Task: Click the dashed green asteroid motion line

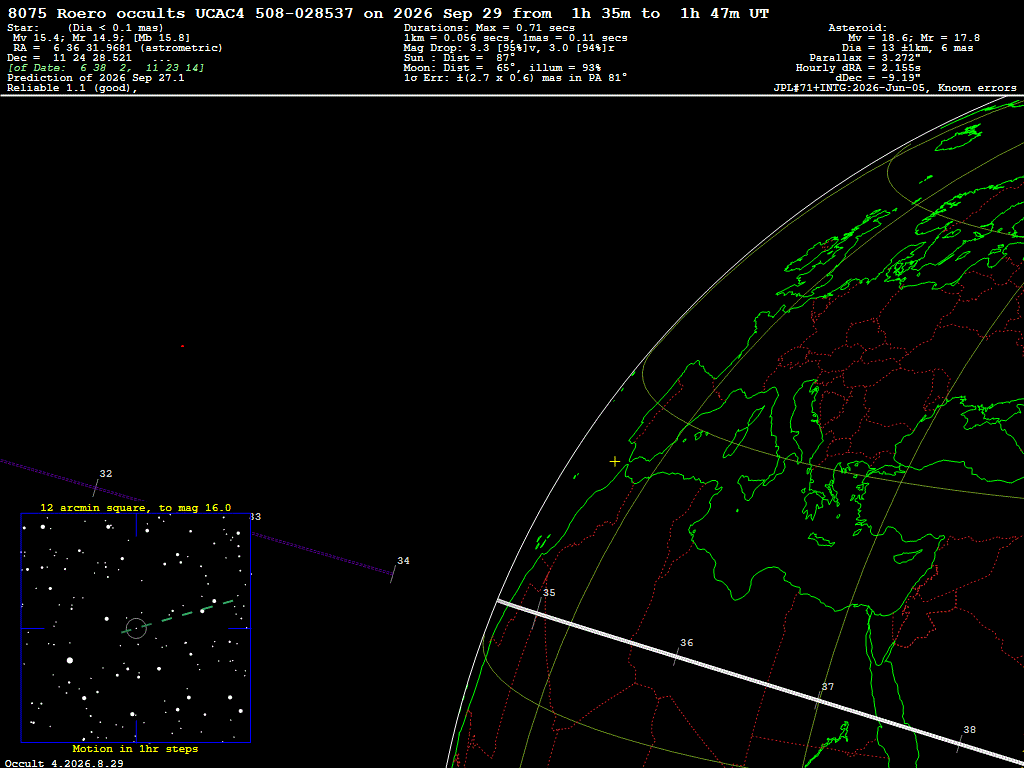Action: point(178,616)
